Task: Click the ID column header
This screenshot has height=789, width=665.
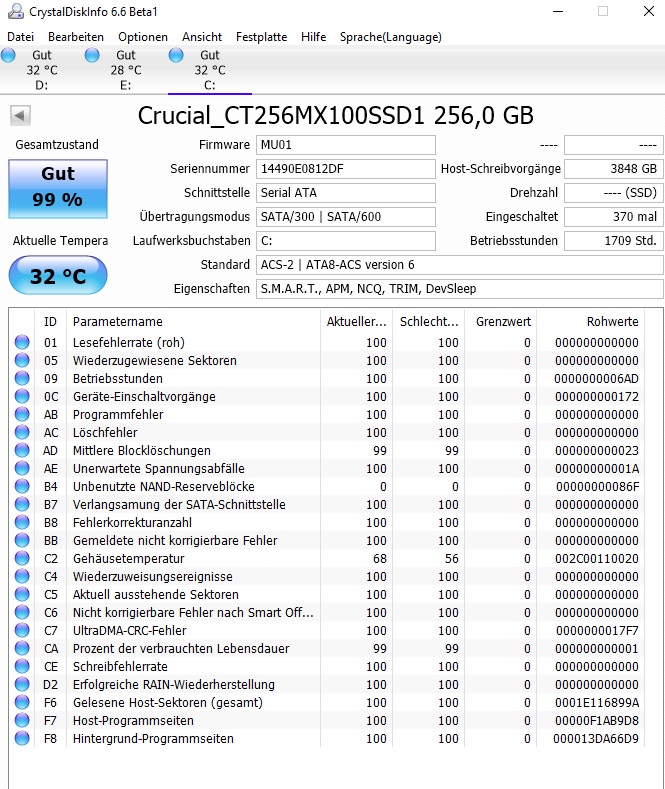Action: click(x=50, y=322)
